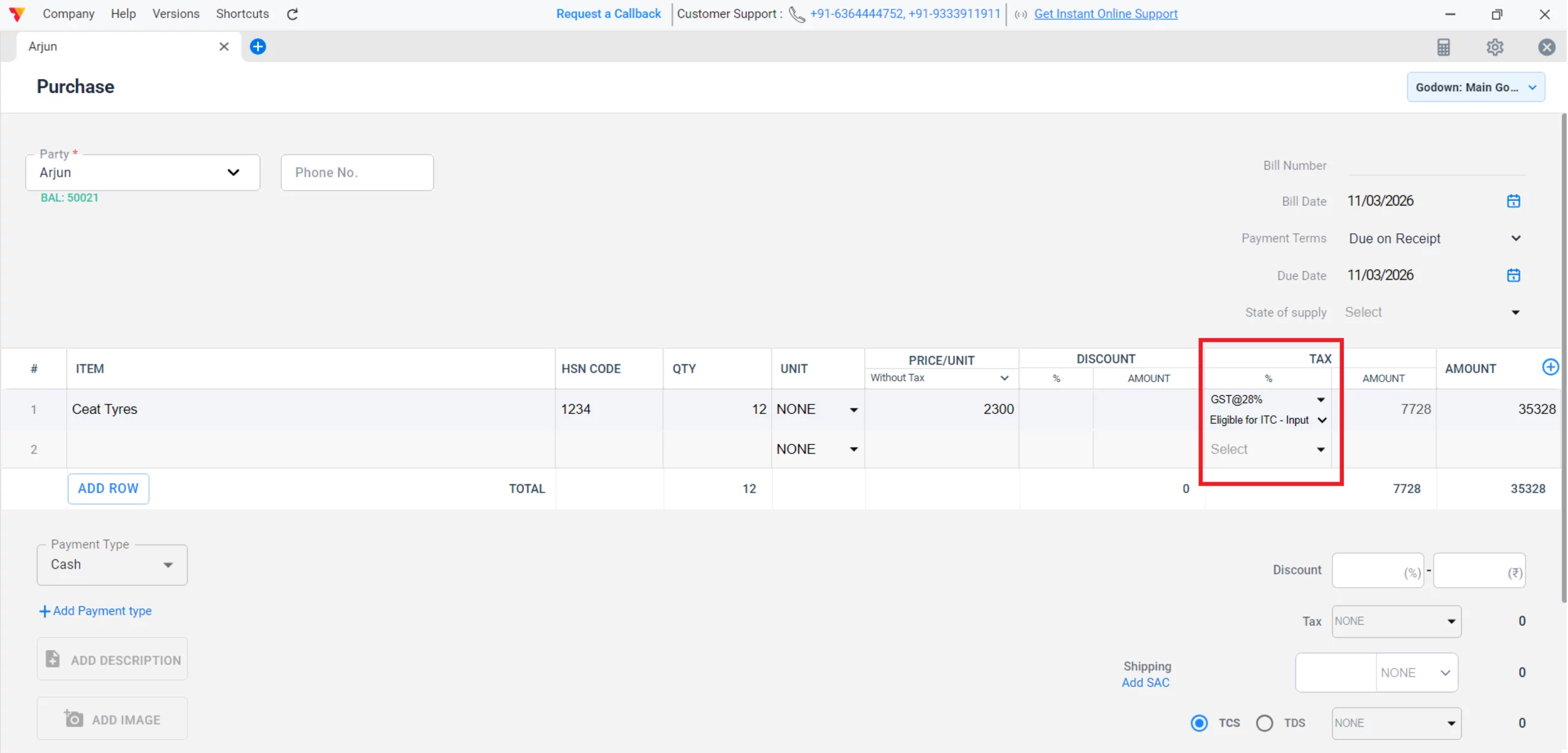Expand the Party dropdown
The height and width of the screenshot is (753, 1568).
tap(233, 173)
